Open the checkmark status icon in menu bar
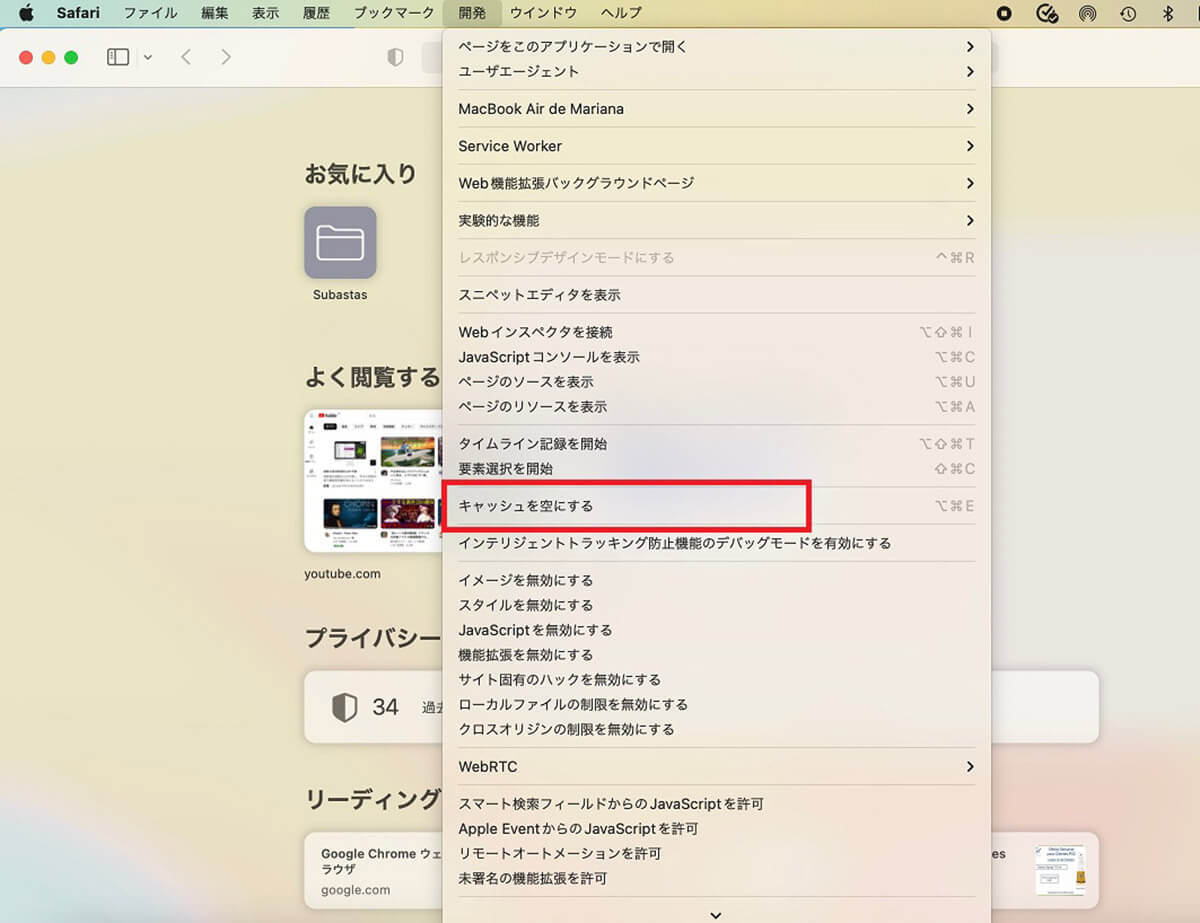 click(1047, 13)
